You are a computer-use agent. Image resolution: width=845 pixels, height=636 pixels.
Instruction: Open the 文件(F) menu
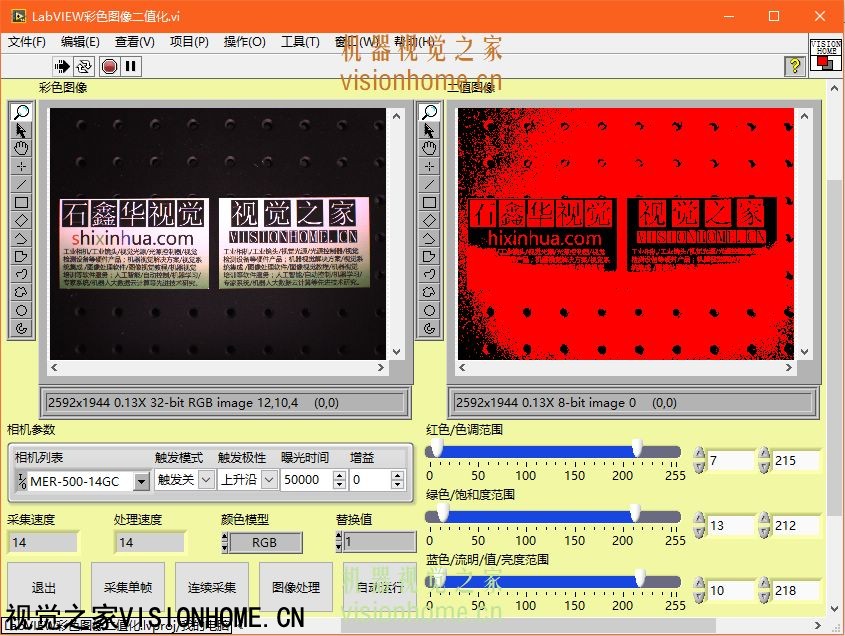pos(27,42)
